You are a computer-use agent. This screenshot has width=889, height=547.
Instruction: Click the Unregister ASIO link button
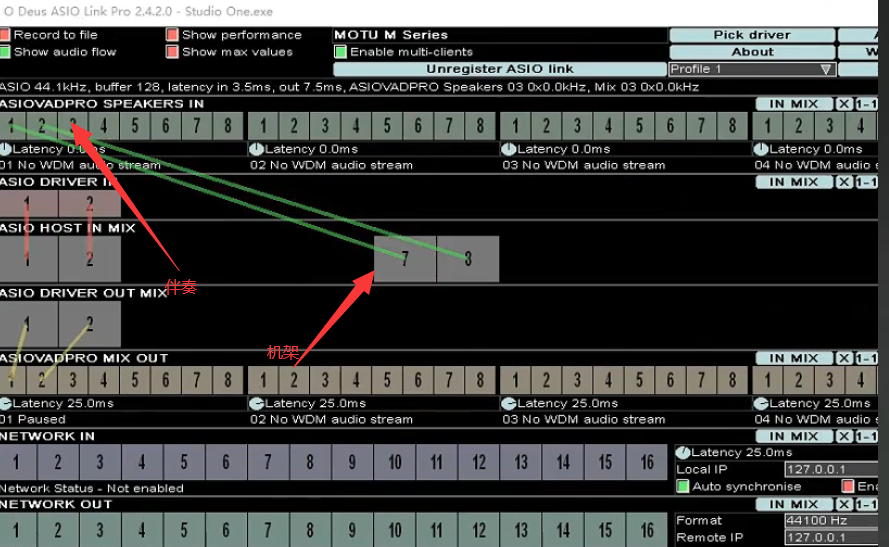500,69
